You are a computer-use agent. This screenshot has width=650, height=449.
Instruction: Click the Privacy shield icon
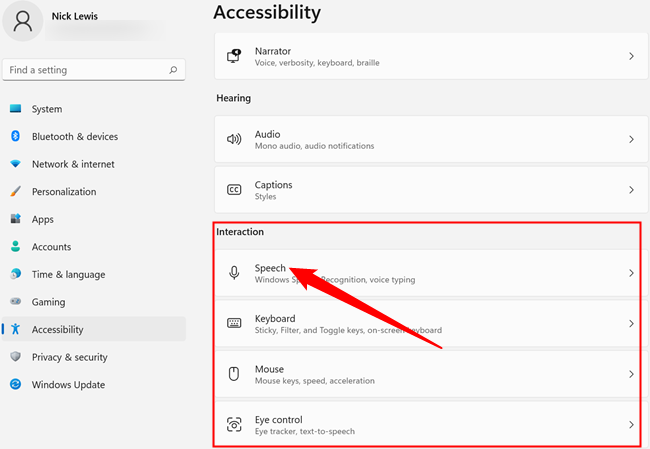[x=15, y=357]
